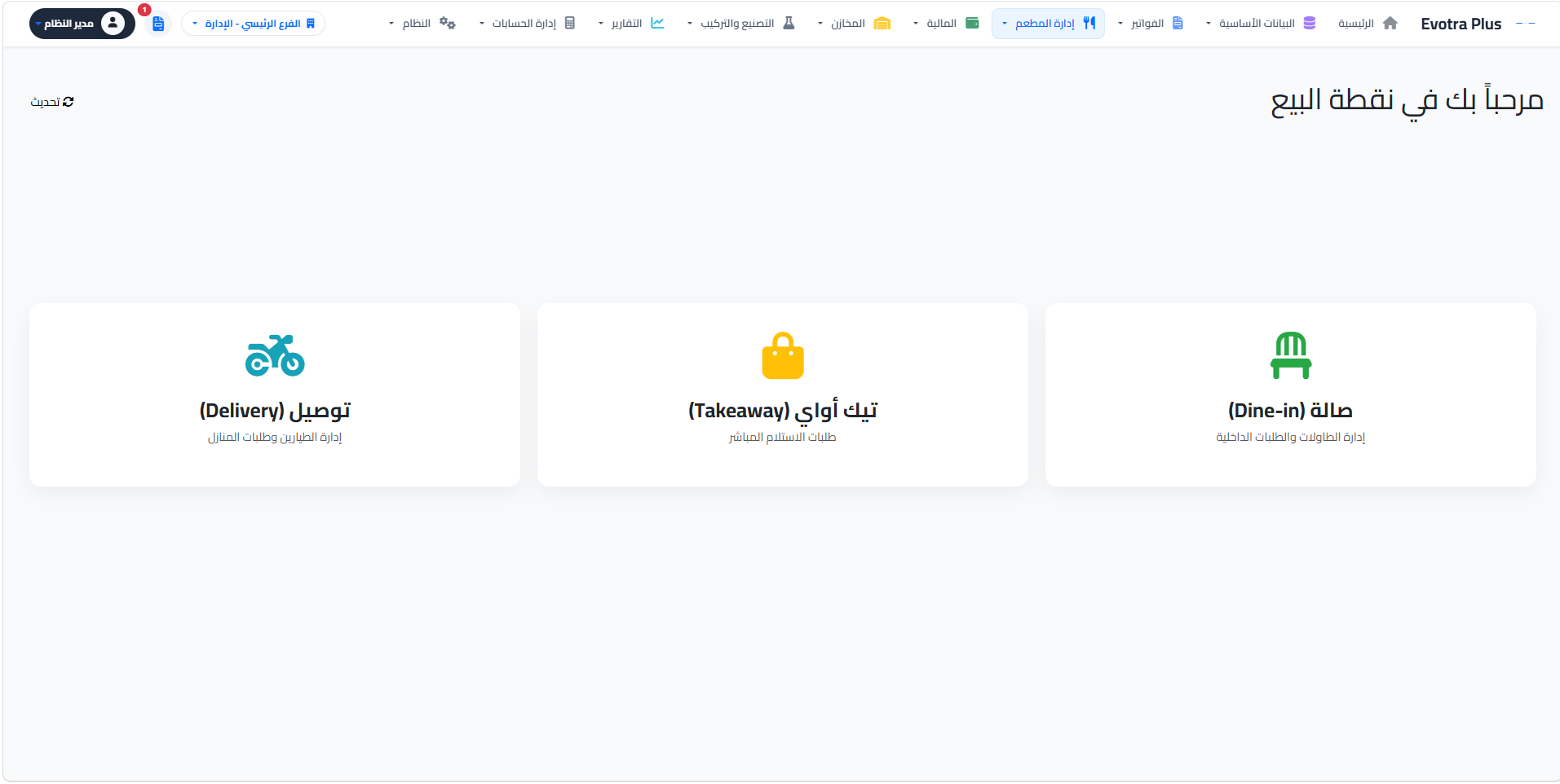Select the Dine-in chair icon
This screenshot has width=1560, height=784.
click(1290, 355)
